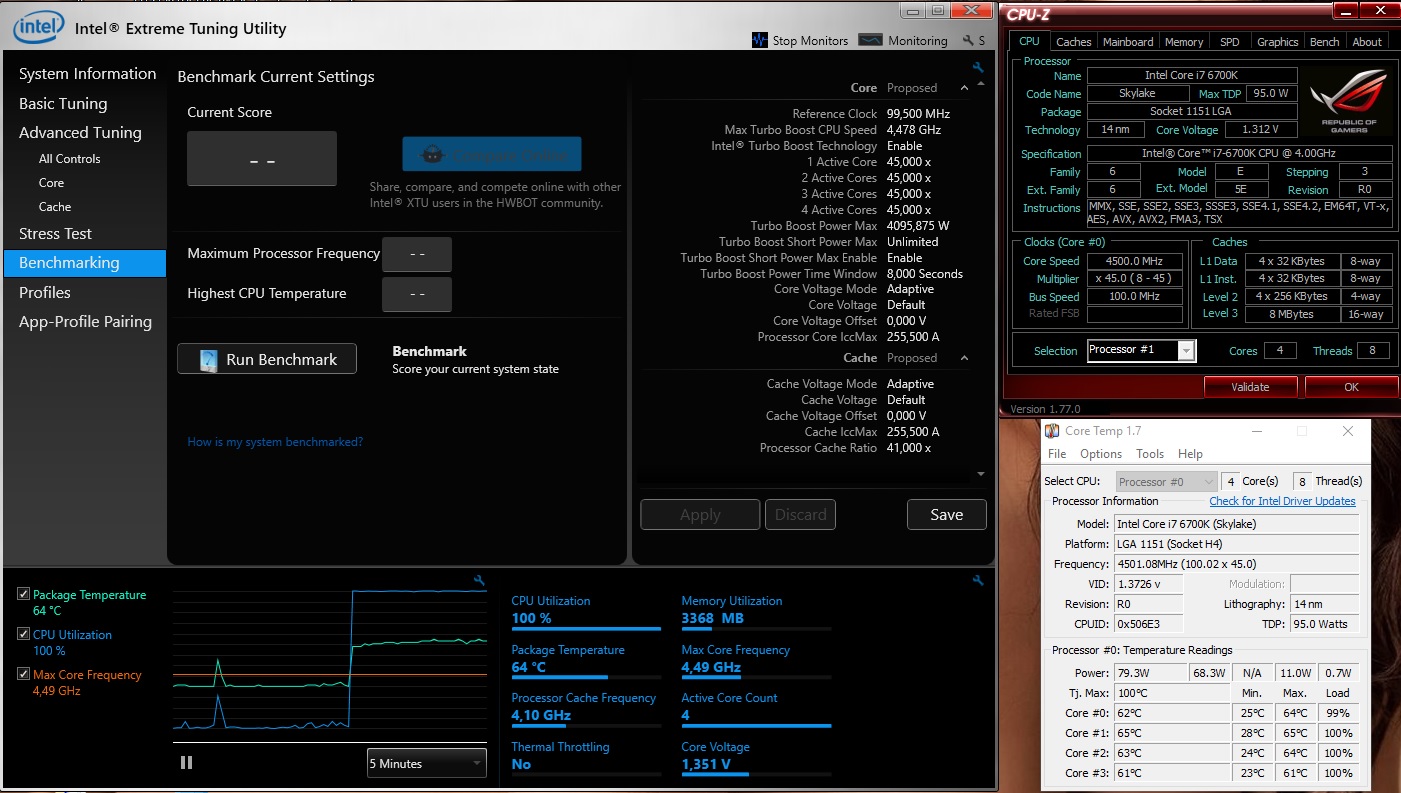Click the Processor Cache Ratio value 41,000 x
Image resolution: width=1401 pixels, height=793 pixels.
(x=909, y=448)
